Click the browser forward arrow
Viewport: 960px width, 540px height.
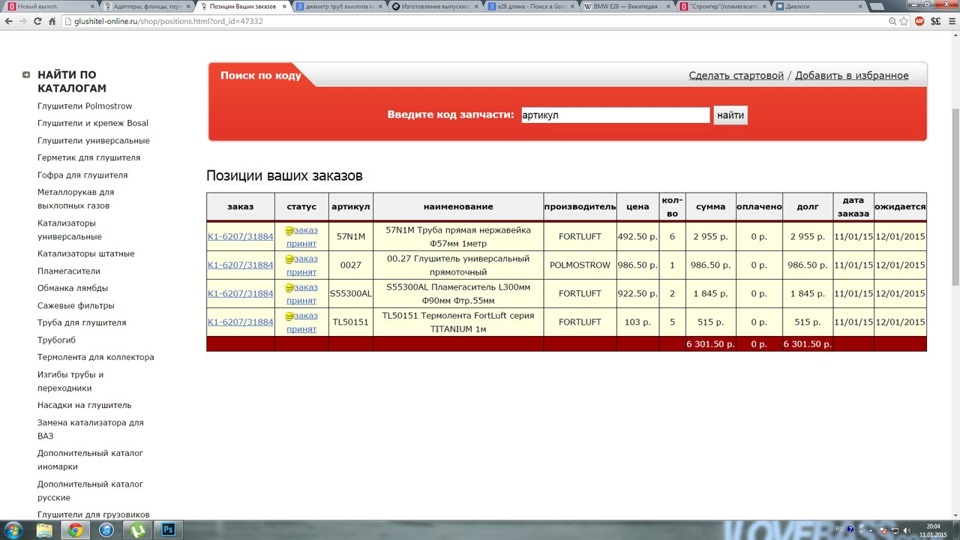(x=23, y=21)
